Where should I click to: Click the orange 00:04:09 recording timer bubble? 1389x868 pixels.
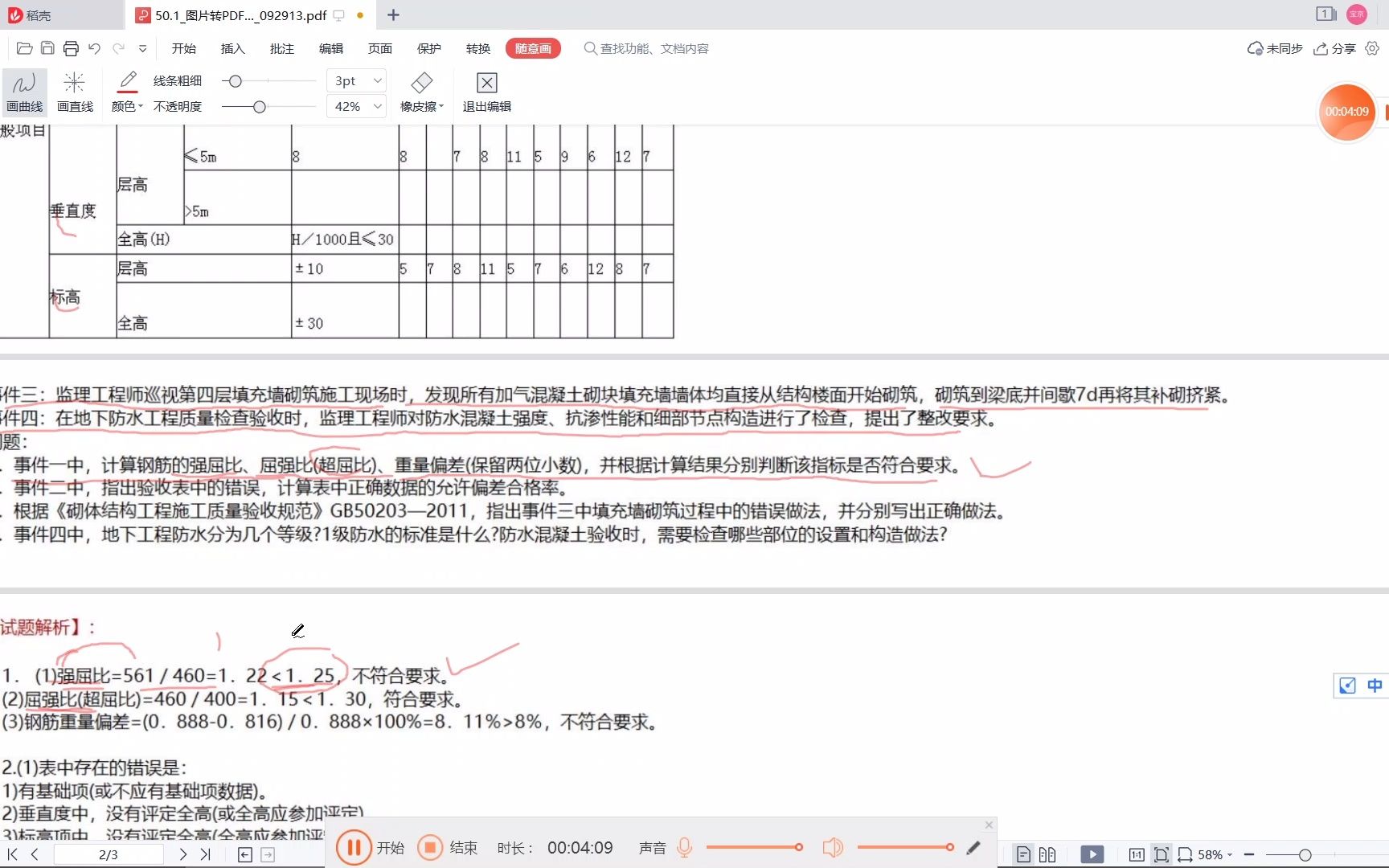[1347, 112]
